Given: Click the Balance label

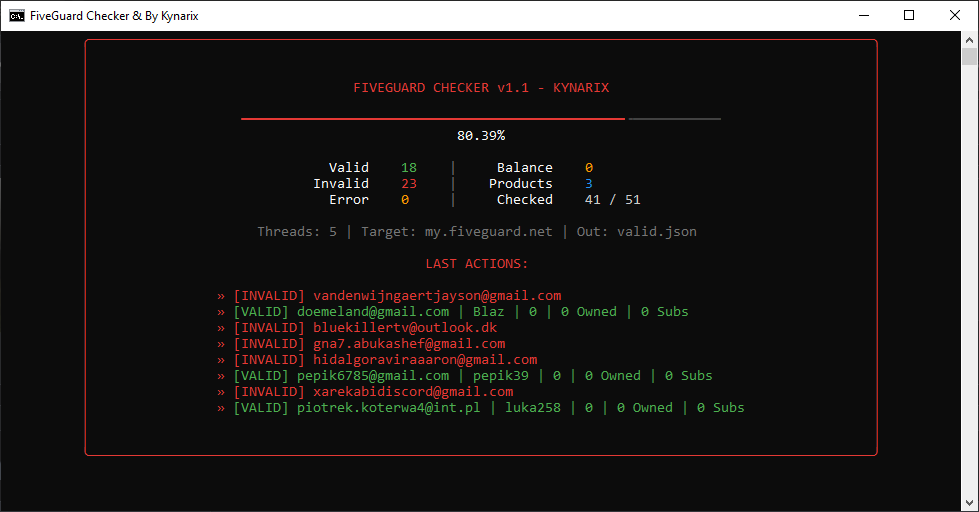Looking at the screenshot, I should pos(524,167).
